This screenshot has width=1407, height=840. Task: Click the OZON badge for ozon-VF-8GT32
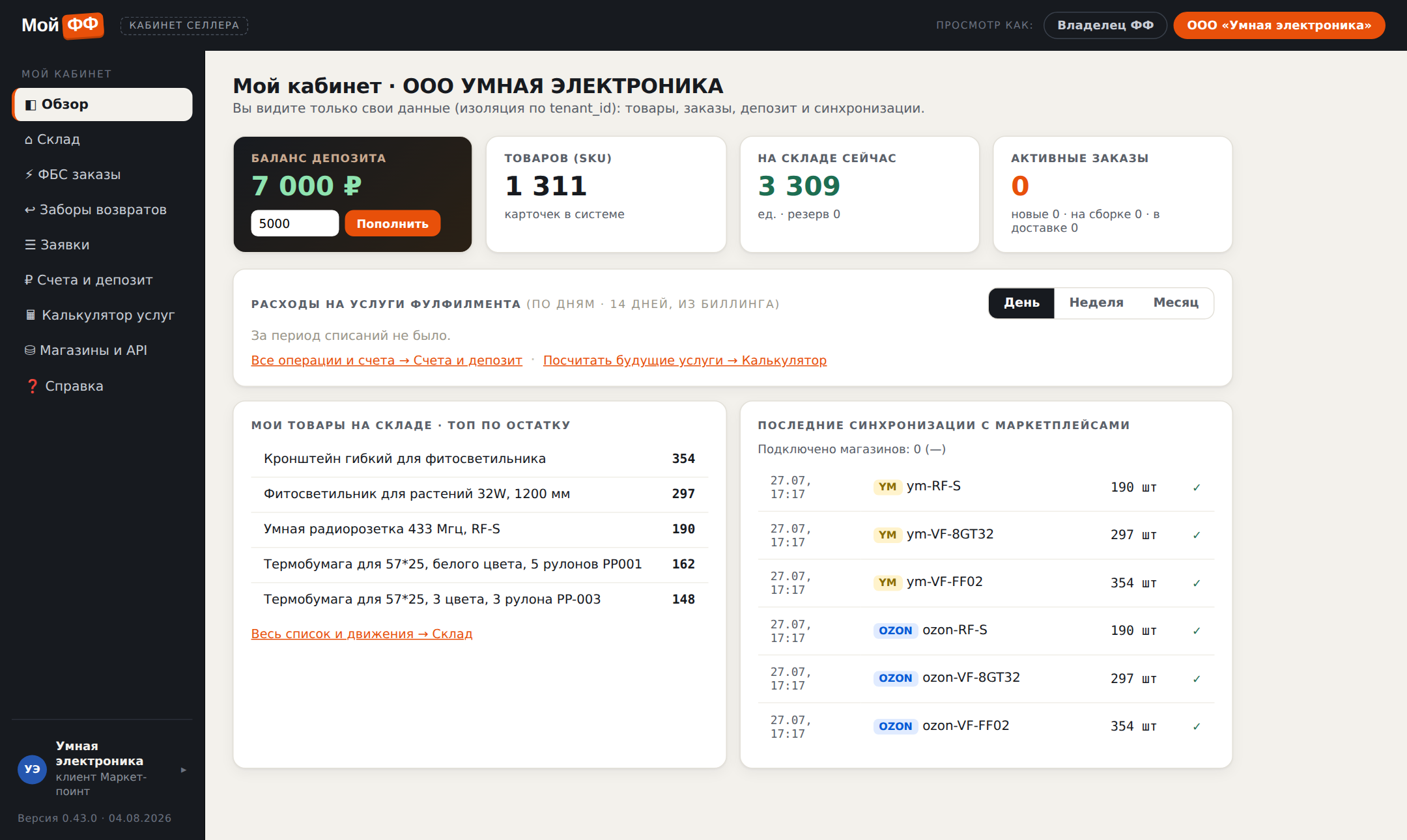[895, 678]
